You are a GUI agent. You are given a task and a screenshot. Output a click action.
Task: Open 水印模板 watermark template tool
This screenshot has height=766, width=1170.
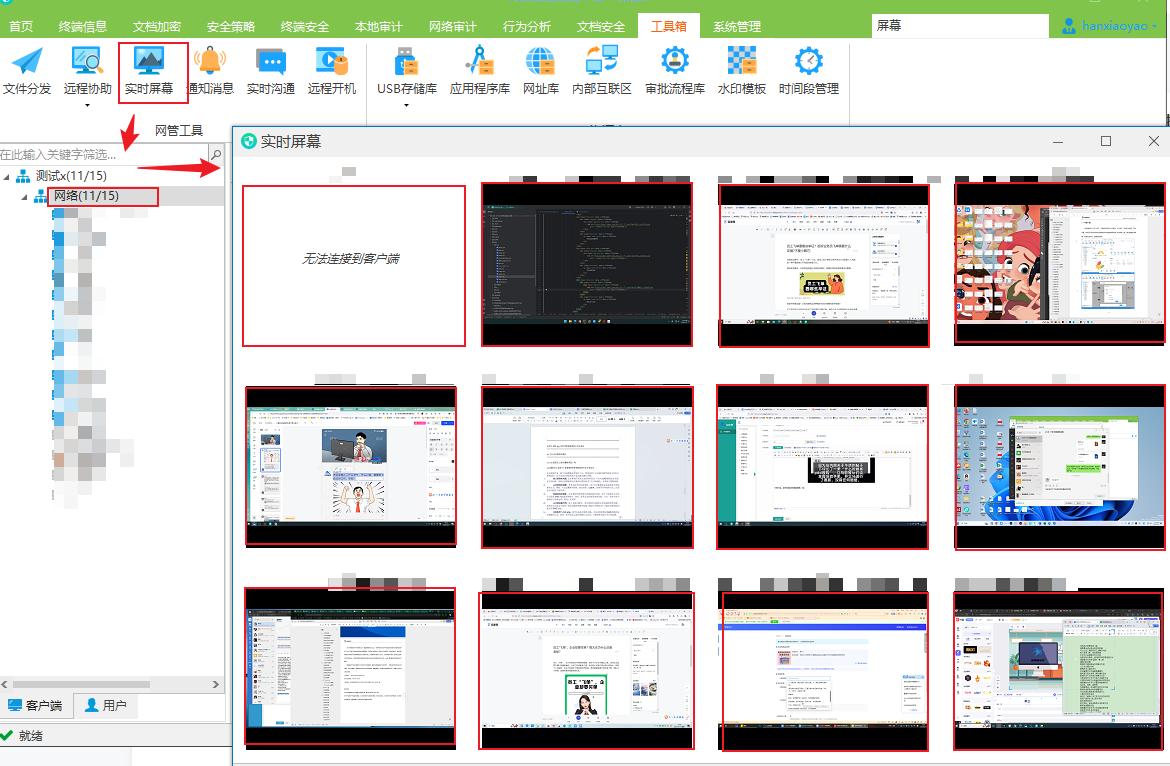[741, 70]
